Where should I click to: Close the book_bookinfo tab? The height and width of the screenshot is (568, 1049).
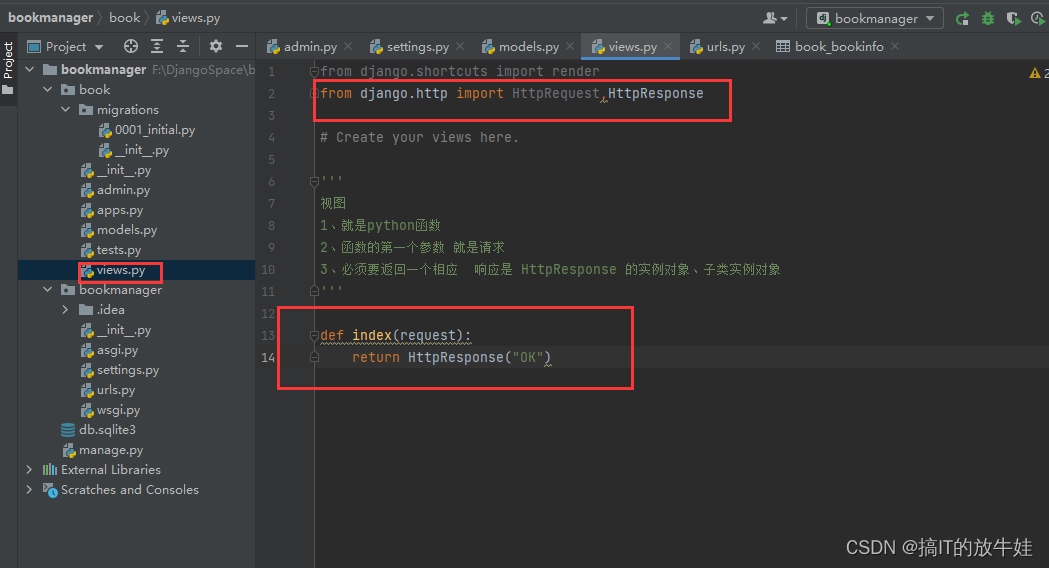[x=895, y=46]
